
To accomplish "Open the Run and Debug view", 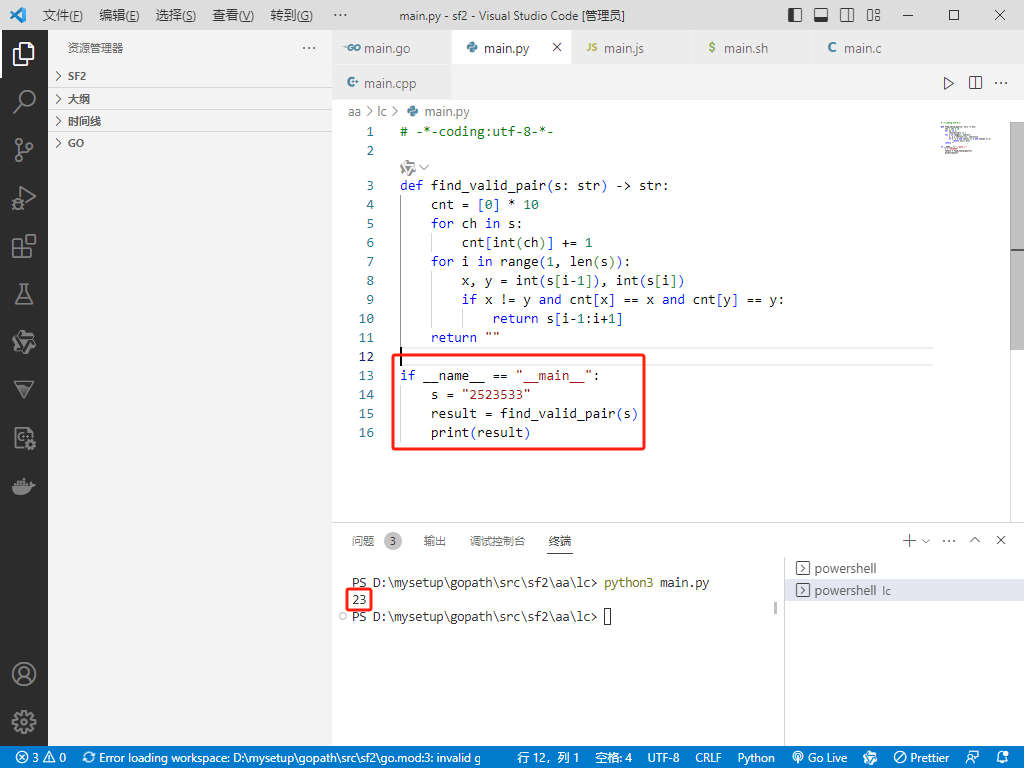I will (24, 198).
